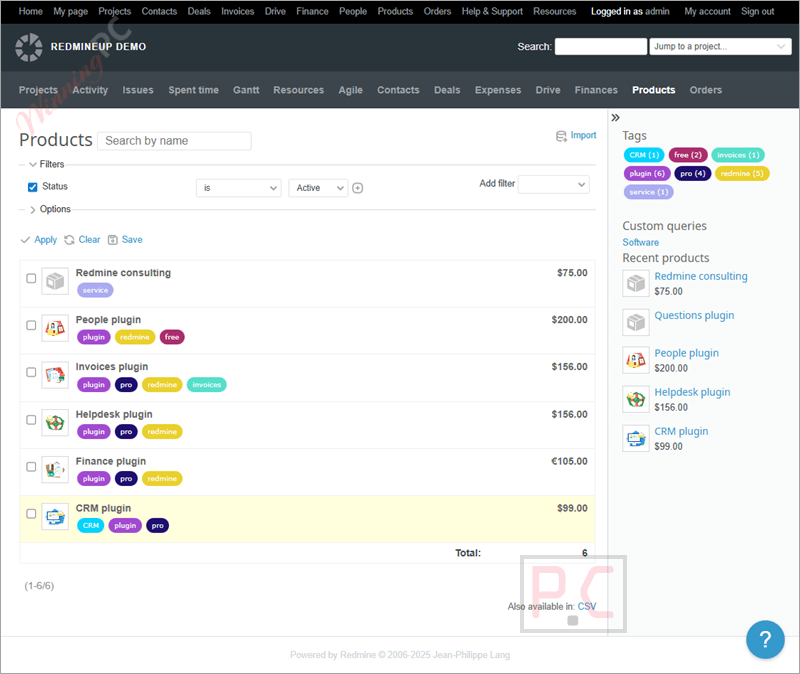
Task: Open the CRM plugin icon in list
Action: coord(55,516)
